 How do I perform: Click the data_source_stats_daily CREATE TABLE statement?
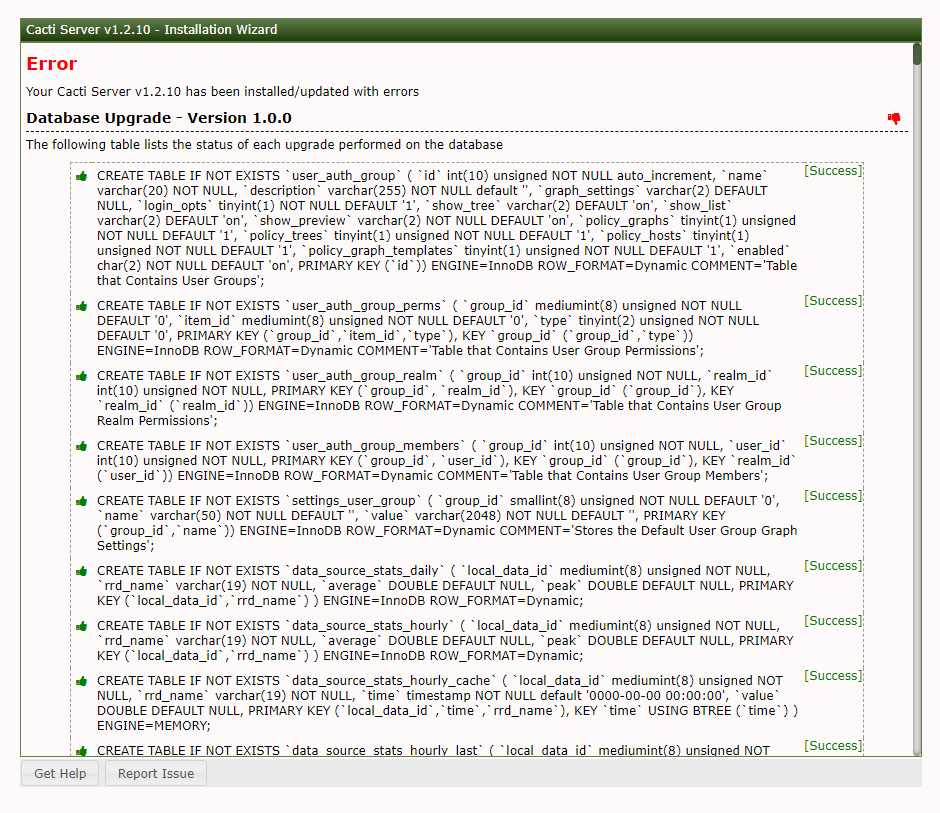pos(445,586)
